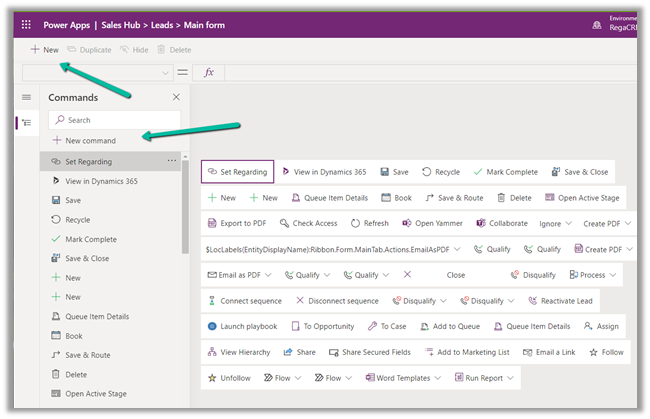
Task: Close the Commands panel
Action: pyautogui.click(x=176, y=97)
